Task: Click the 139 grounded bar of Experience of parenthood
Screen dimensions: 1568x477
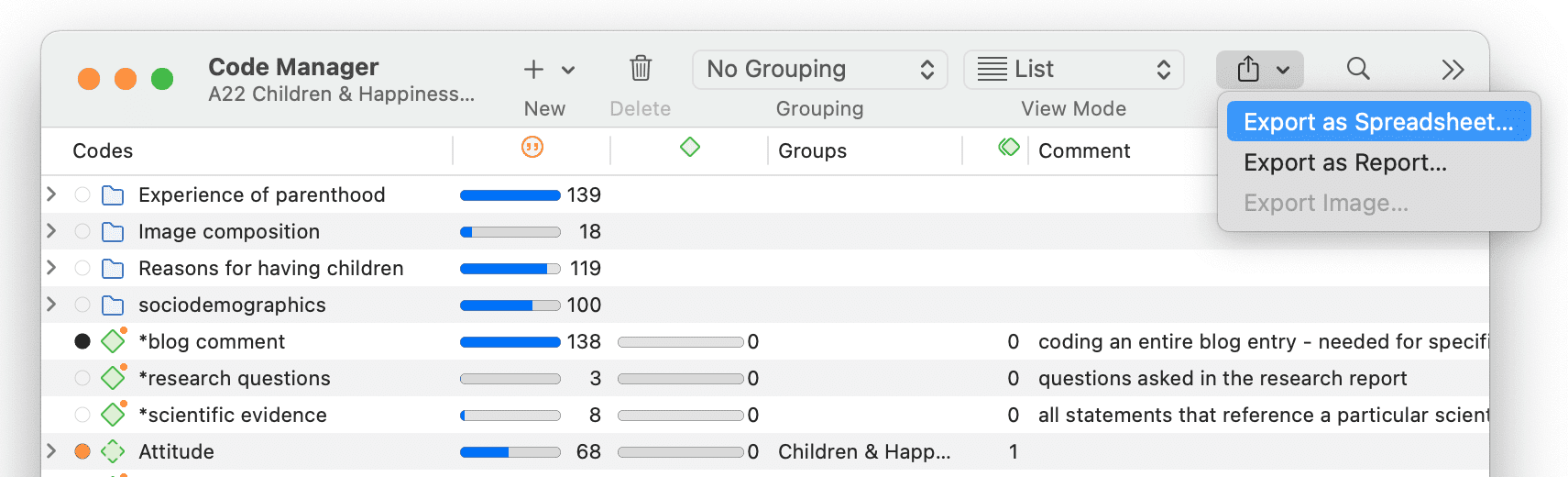Action: 510,195
